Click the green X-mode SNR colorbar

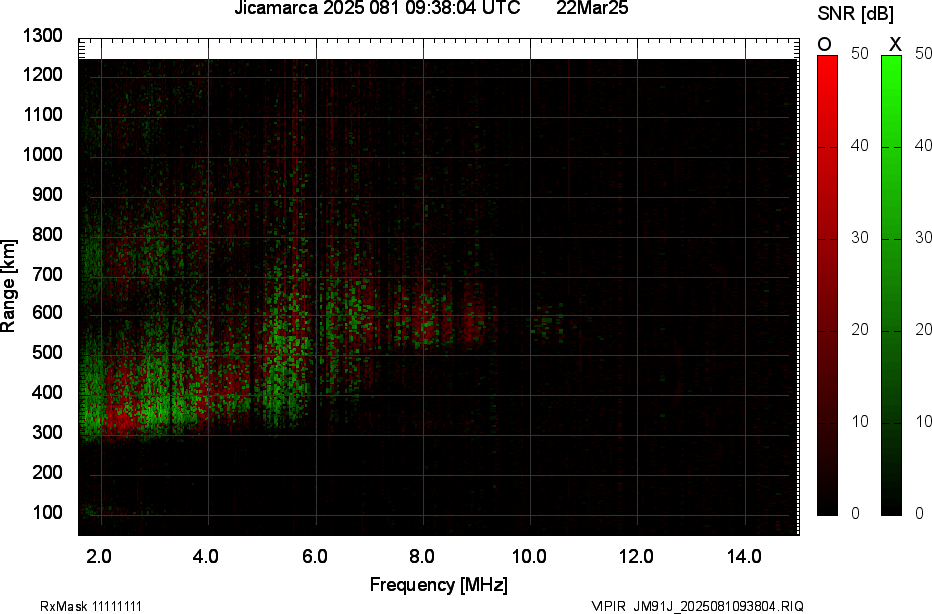click(891, 285)
